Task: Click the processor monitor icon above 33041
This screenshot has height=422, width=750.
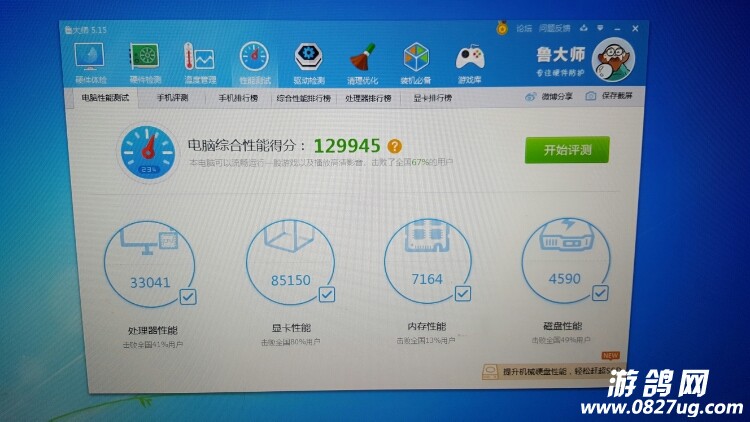Action: point(149,241)
